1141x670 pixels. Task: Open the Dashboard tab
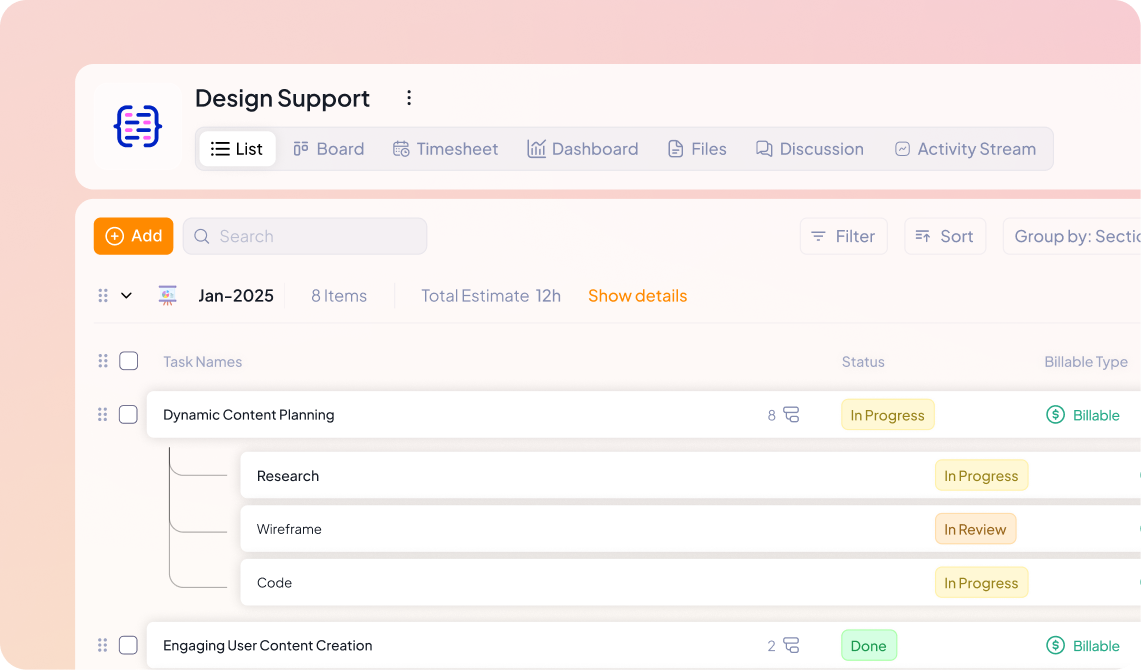pyautogui.click(x=582, y=149)
